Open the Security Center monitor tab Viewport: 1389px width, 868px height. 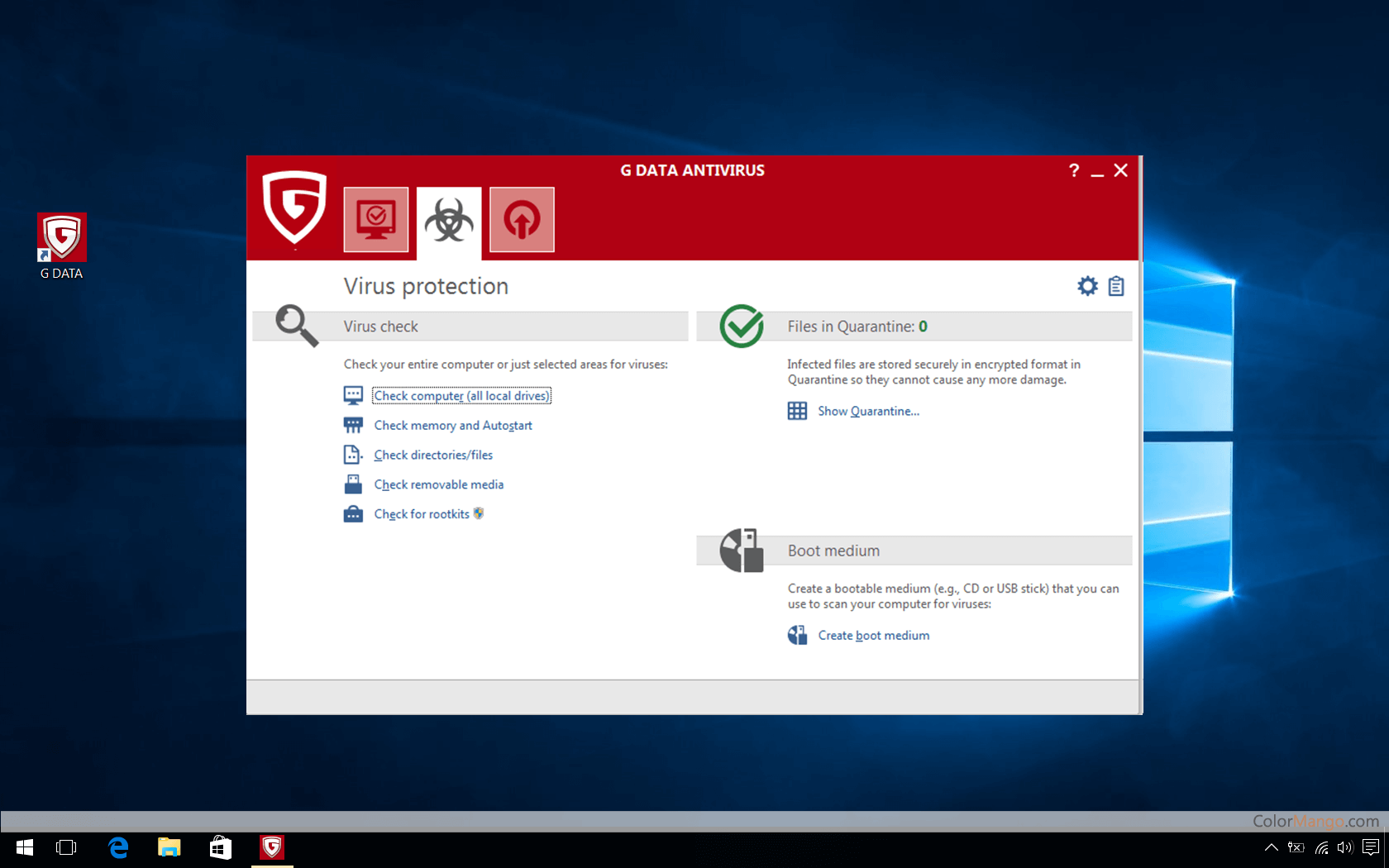376,220
